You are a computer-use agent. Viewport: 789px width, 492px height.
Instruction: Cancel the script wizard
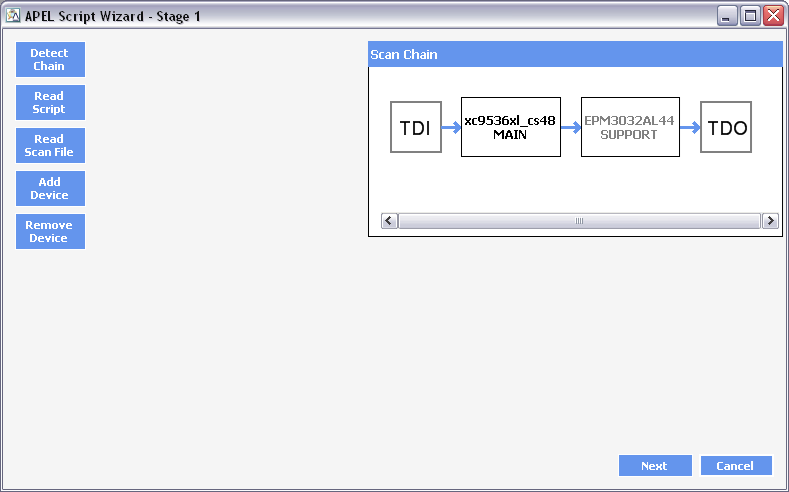tap(736, 466)
